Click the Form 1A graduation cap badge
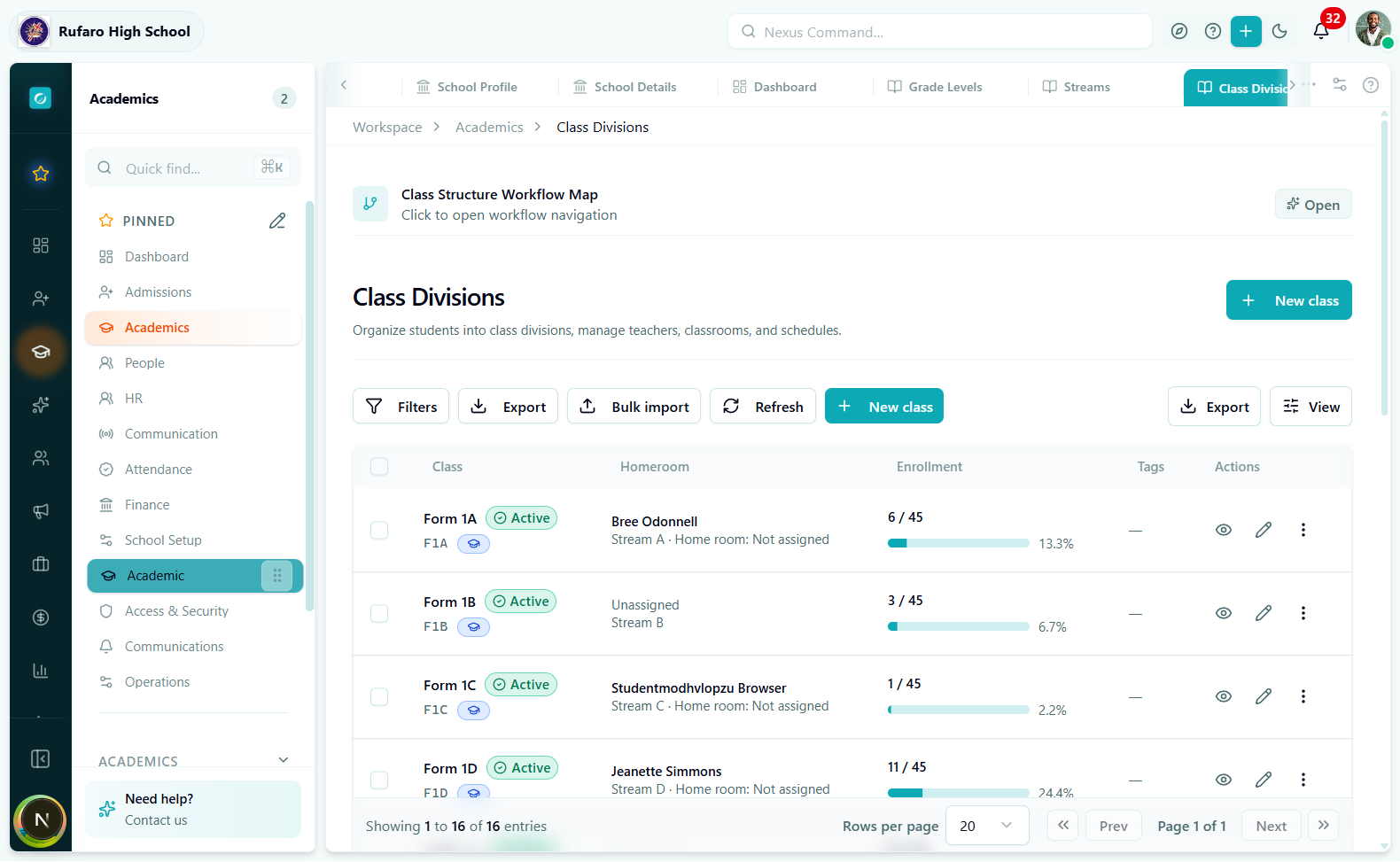Screen dimensions: 1400x862 click(474, 544)
